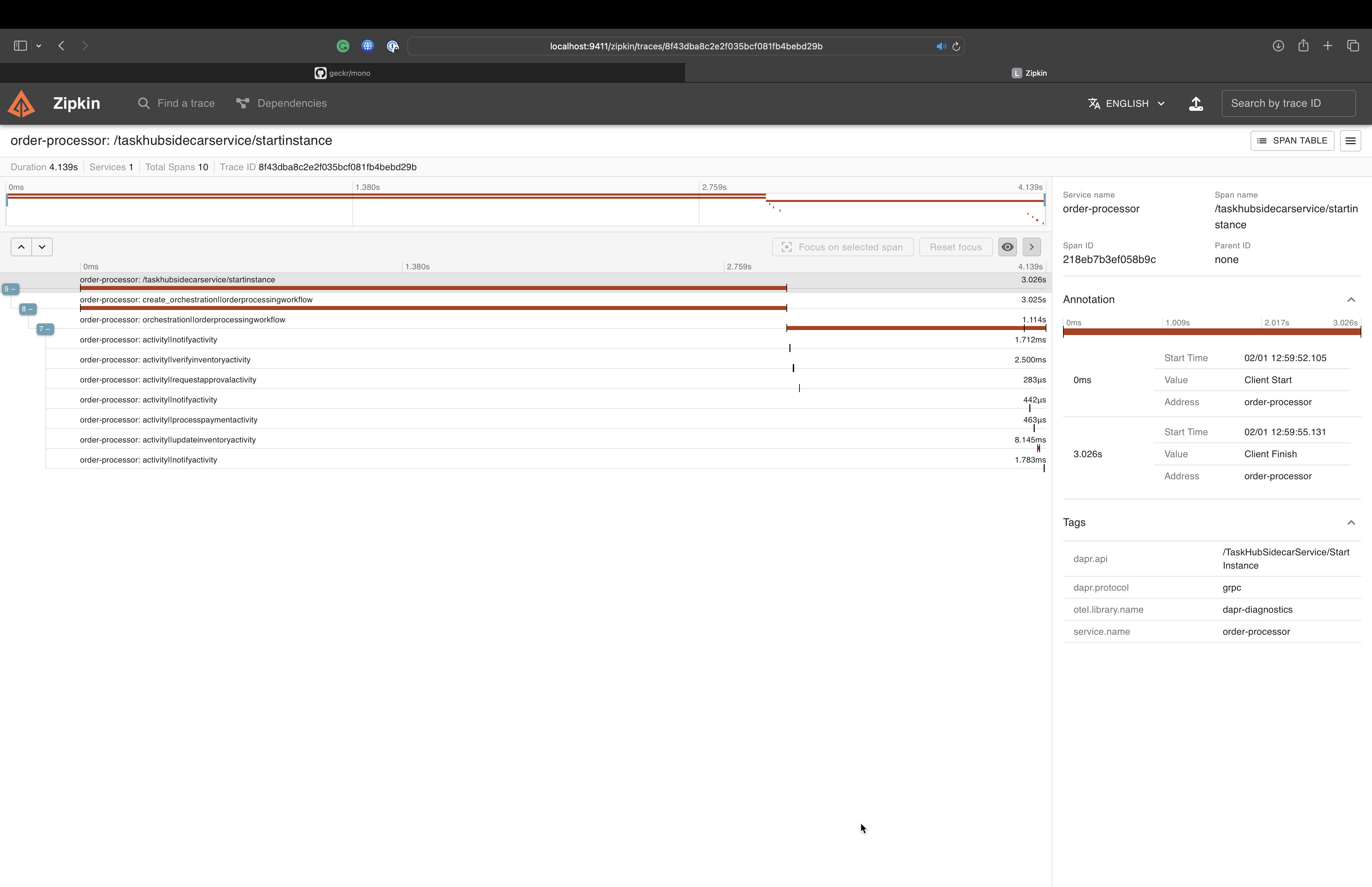The width and height of the screenshot is (1372, 887).
Task: Select the notifyactivity span lasting 1.783ms
Action: (x=526, y=463)
